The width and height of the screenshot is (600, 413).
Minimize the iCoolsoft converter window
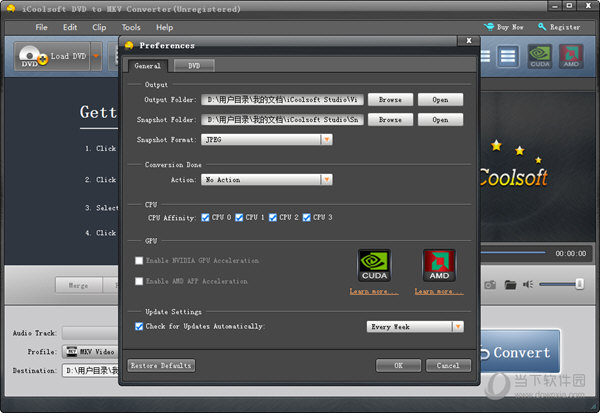[555, 6]
